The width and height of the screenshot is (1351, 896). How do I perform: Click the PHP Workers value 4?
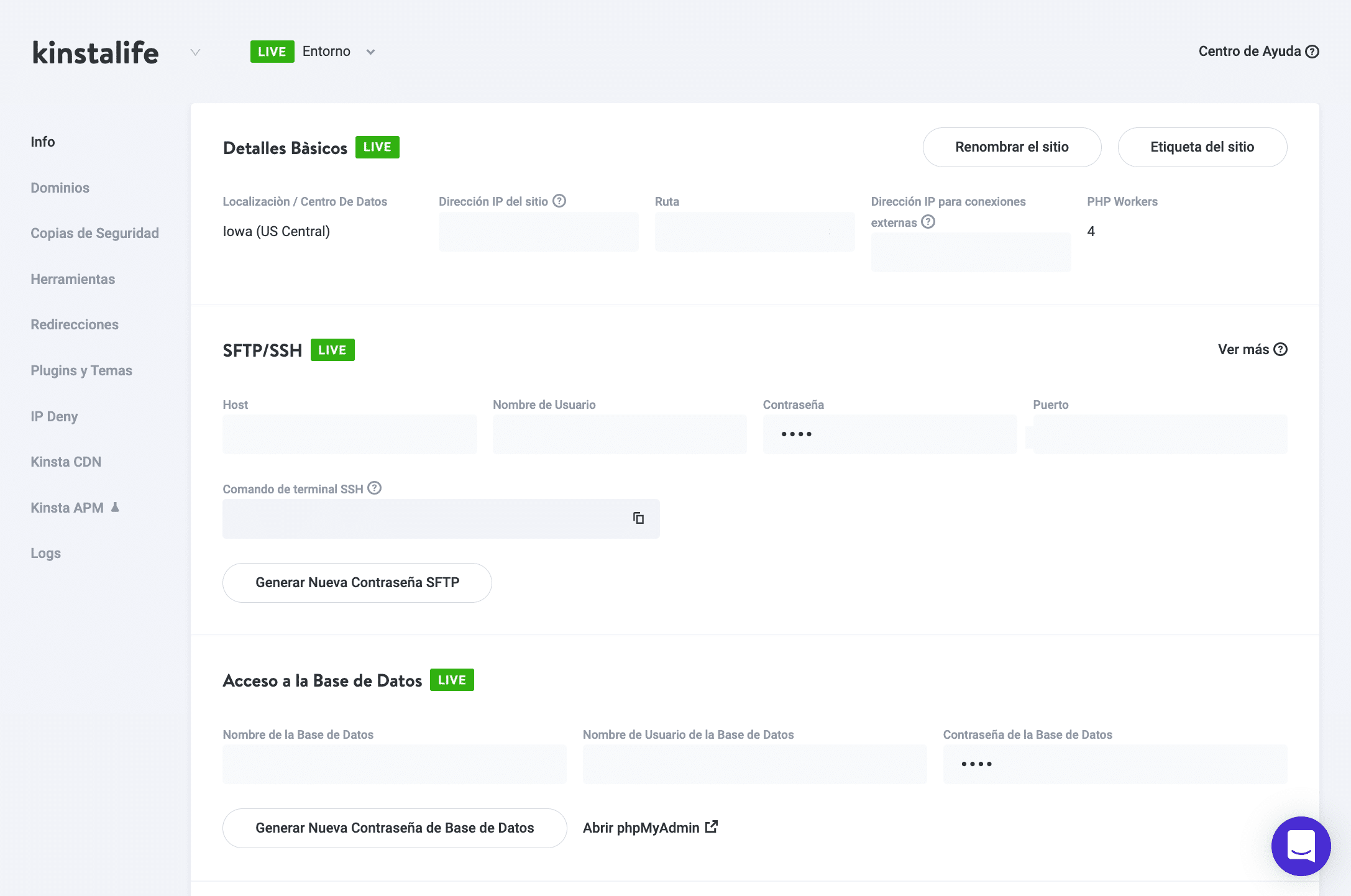1091,231
